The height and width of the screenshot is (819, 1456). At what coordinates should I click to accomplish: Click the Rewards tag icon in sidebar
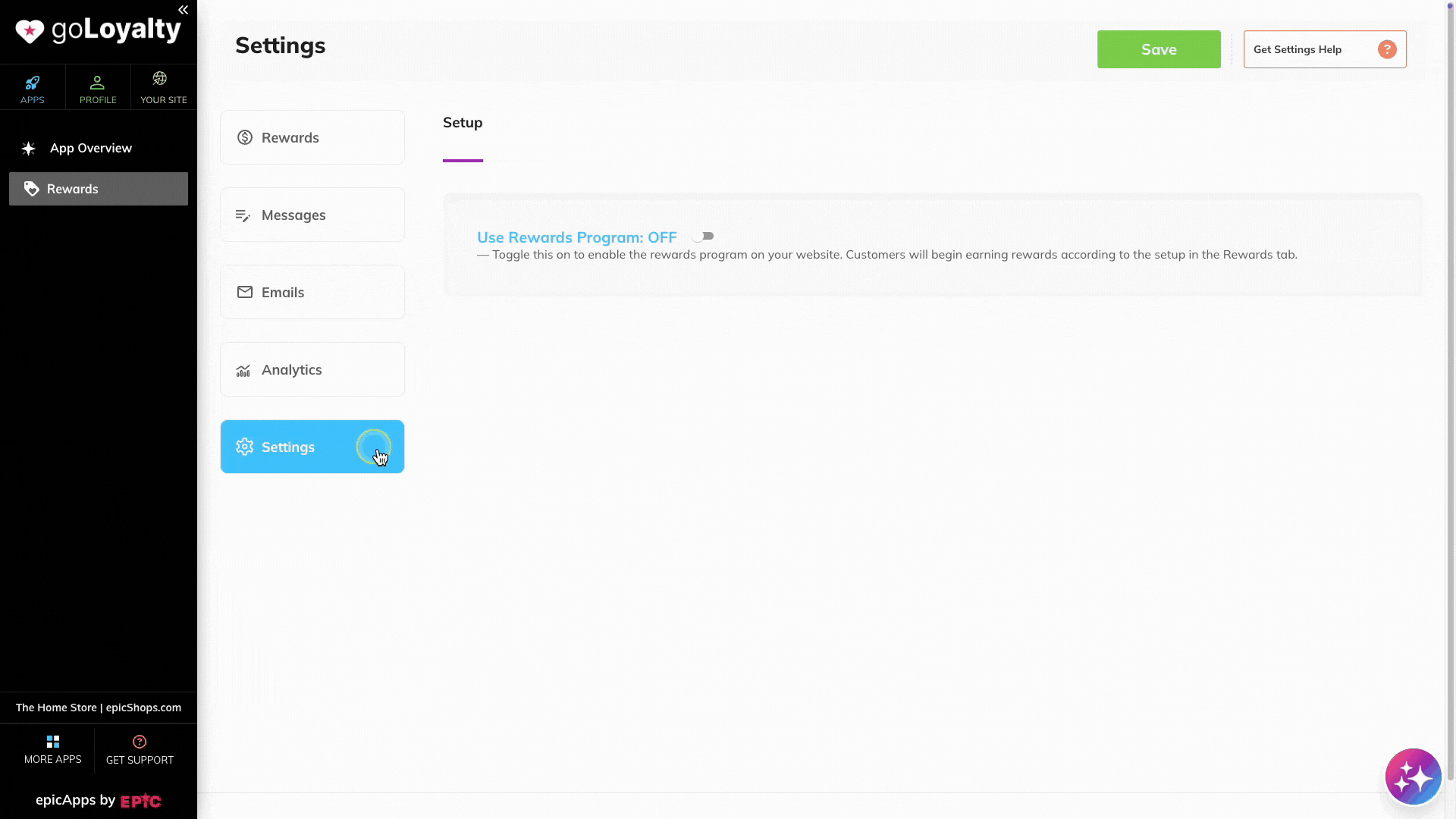(x=31, y=189)
